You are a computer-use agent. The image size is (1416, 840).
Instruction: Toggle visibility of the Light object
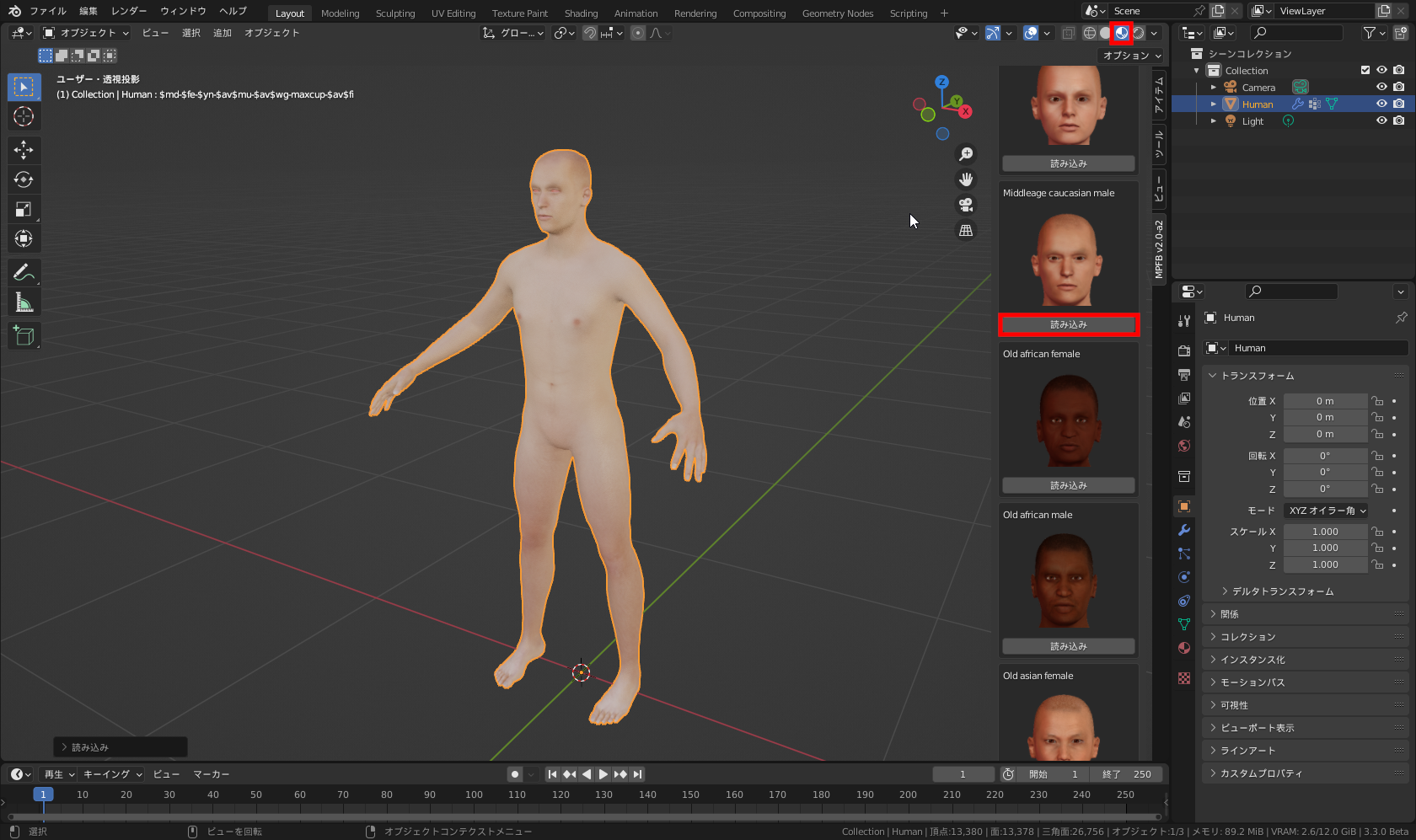[1381, 120]
